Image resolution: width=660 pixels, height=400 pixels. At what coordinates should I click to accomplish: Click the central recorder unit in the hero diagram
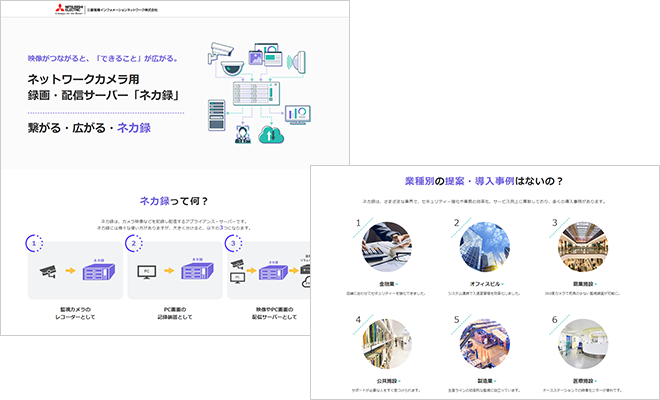[x=256, y=94]
